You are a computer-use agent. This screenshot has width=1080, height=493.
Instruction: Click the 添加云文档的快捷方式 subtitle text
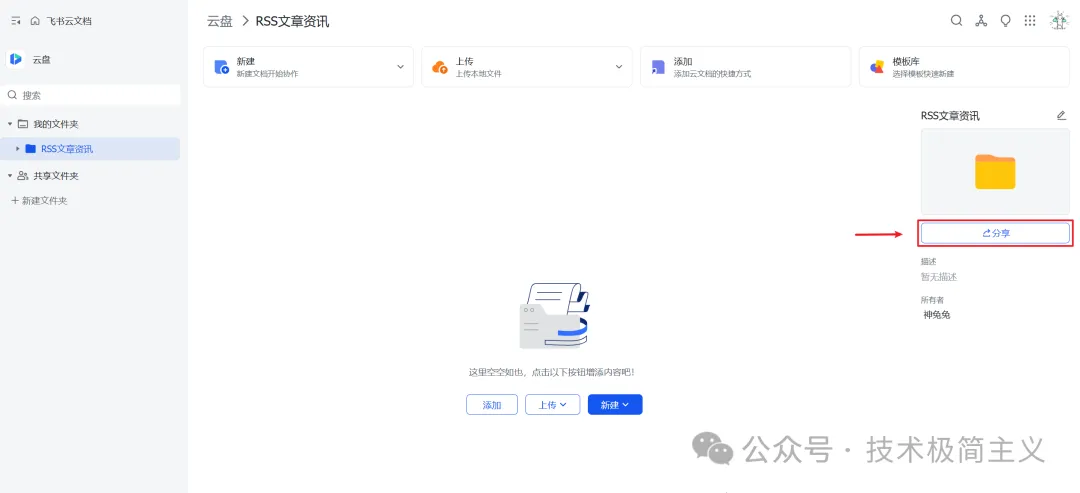pos(712,74)
